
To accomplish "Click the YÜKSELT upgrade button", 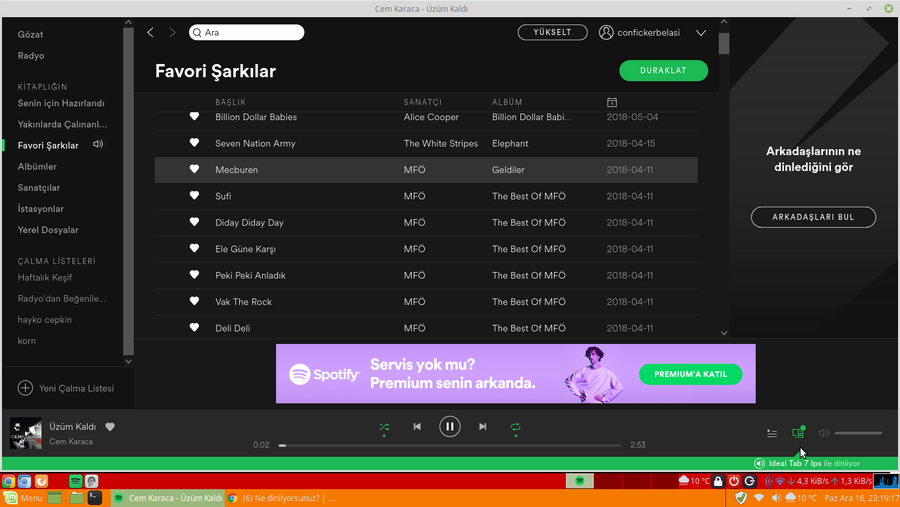I will tap(552, 33).
